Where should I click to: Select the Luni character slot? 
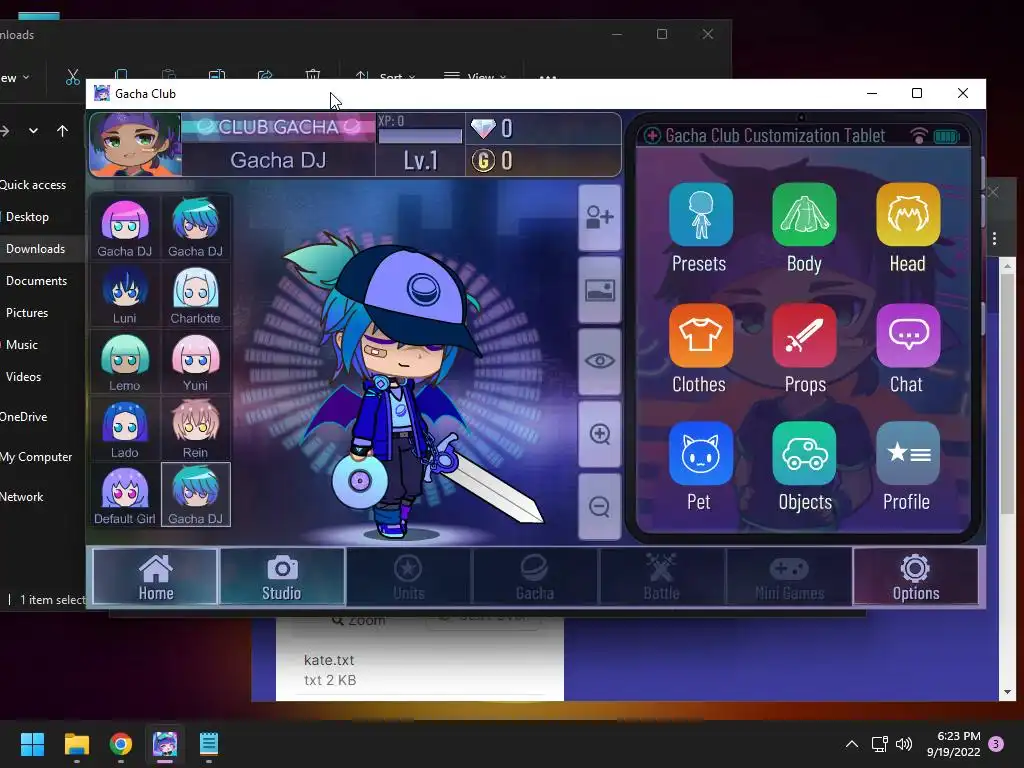click(125, 295)
